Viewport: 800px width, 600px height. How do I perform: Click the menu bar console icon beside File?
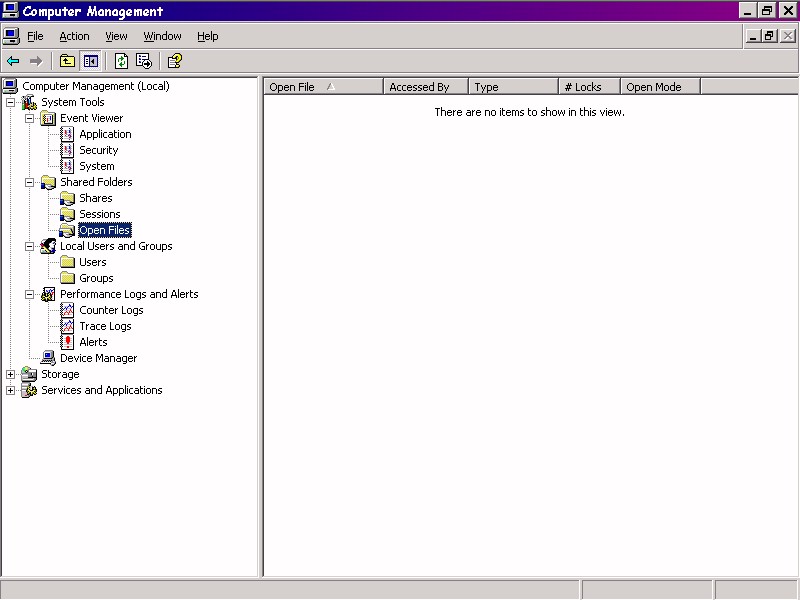pyautogui.click(x=11, y=36)
